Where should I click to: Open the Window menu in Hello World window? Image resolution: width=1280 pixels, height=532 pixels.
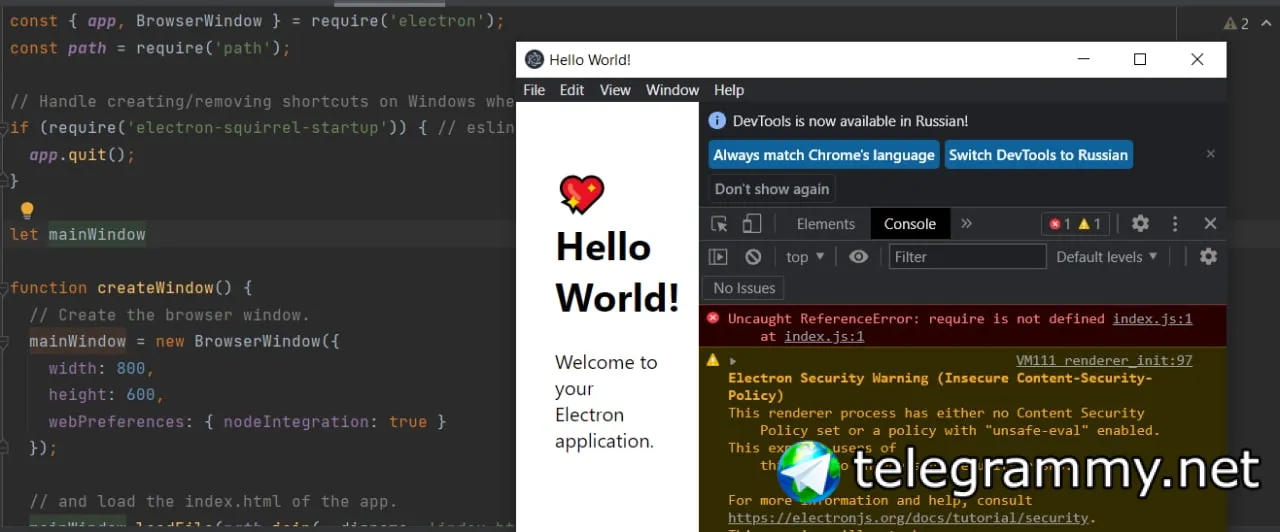[672, 90]
